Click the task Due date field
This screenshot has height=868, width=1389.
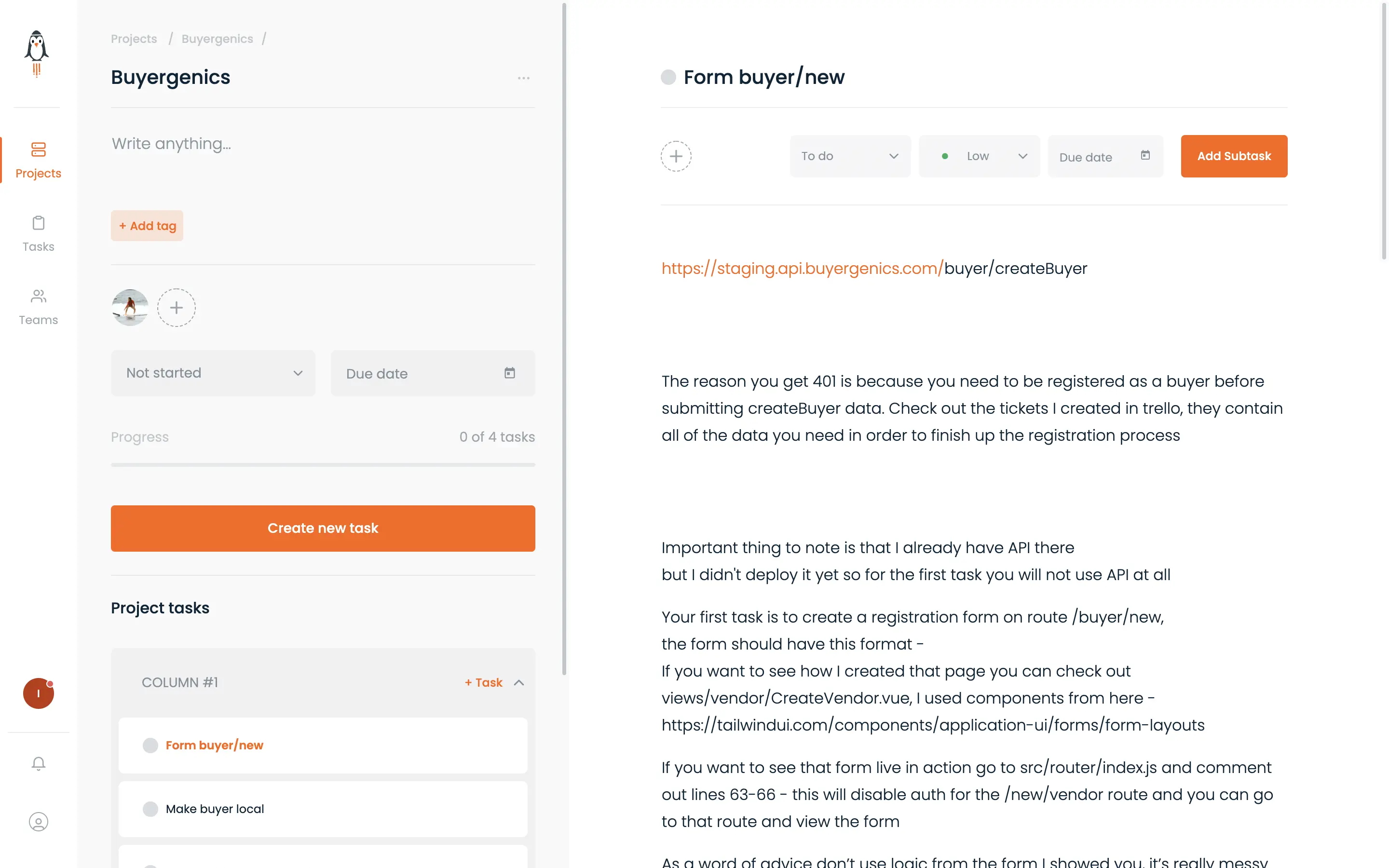(x=1105, y=156)
